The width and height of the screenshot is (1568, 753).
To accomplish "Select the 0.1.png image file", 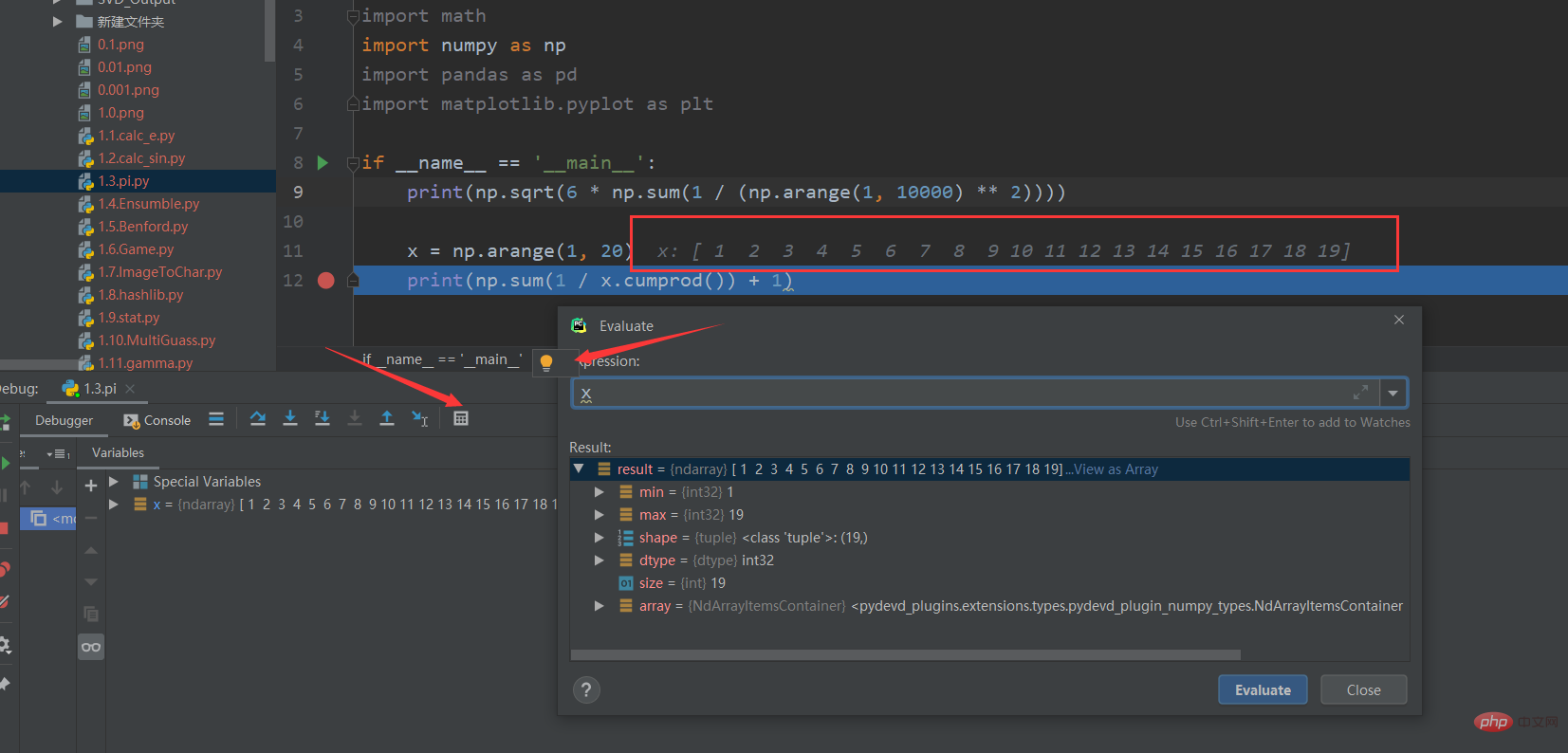I will [120, 45].
